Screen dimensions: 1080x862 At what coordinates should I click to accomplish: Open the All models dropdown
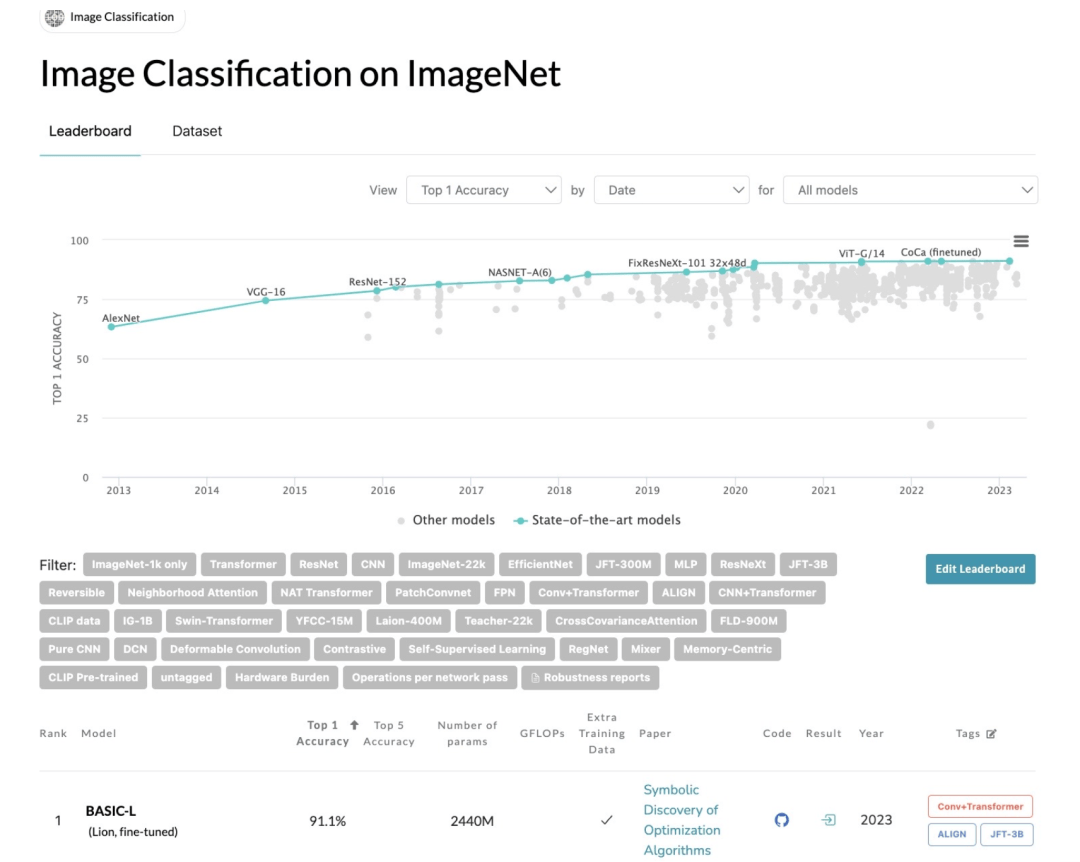911,190
